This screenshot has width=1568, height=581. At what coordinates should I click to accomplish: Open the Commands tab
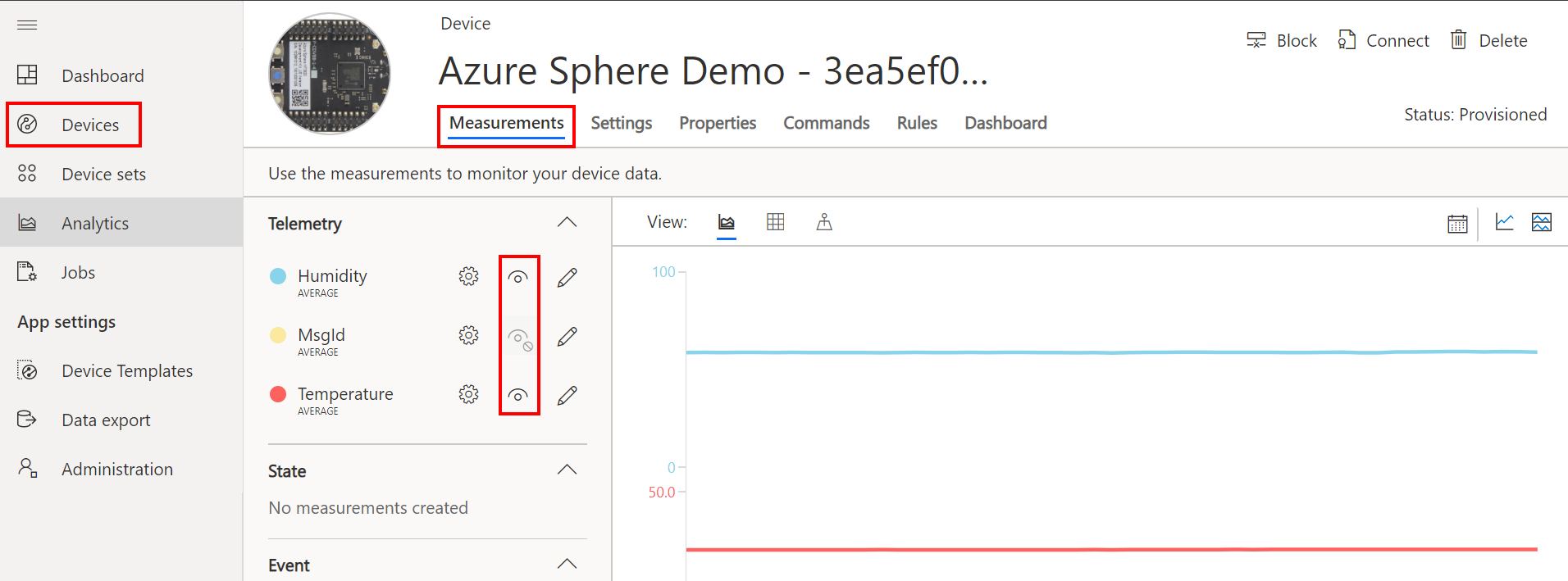tap(827, 123)
